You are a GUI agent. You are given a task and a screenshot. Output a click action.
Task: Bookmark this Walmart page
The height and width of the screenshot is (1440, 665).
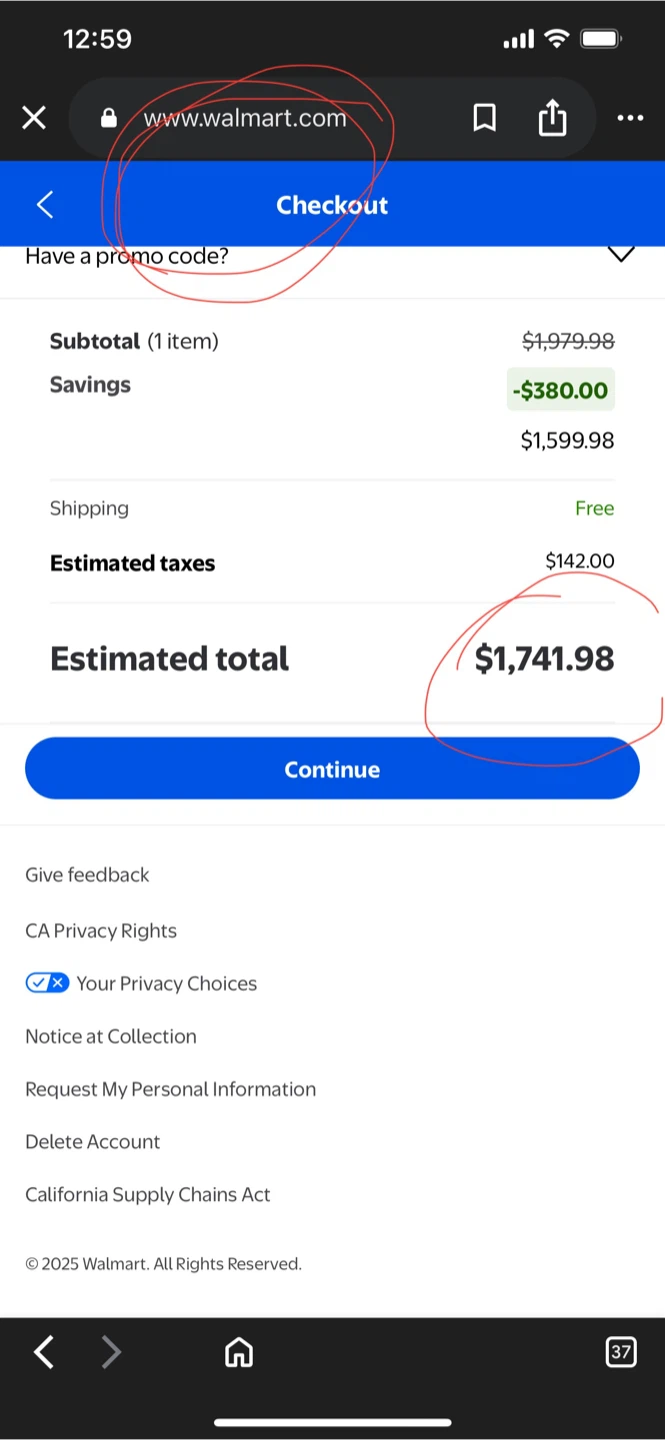coord(485,119)
